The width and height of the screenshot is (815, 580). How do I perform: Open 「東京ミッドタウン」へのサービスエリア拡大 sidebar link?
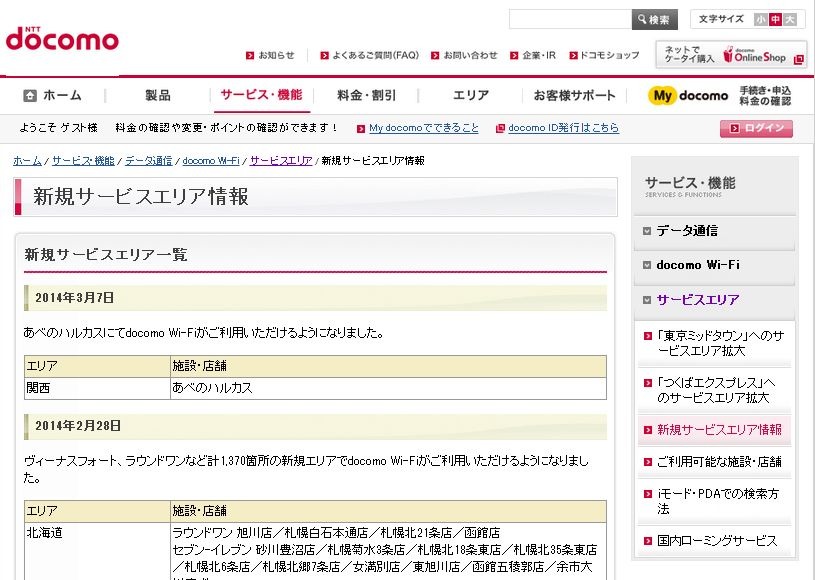pos(720,343)
